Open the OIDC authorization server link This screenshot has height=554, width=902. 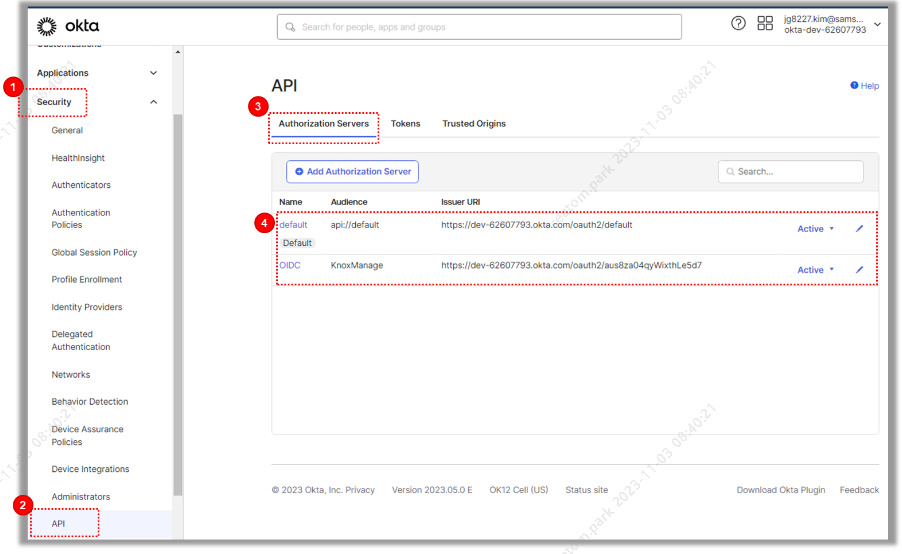(290, 265)
